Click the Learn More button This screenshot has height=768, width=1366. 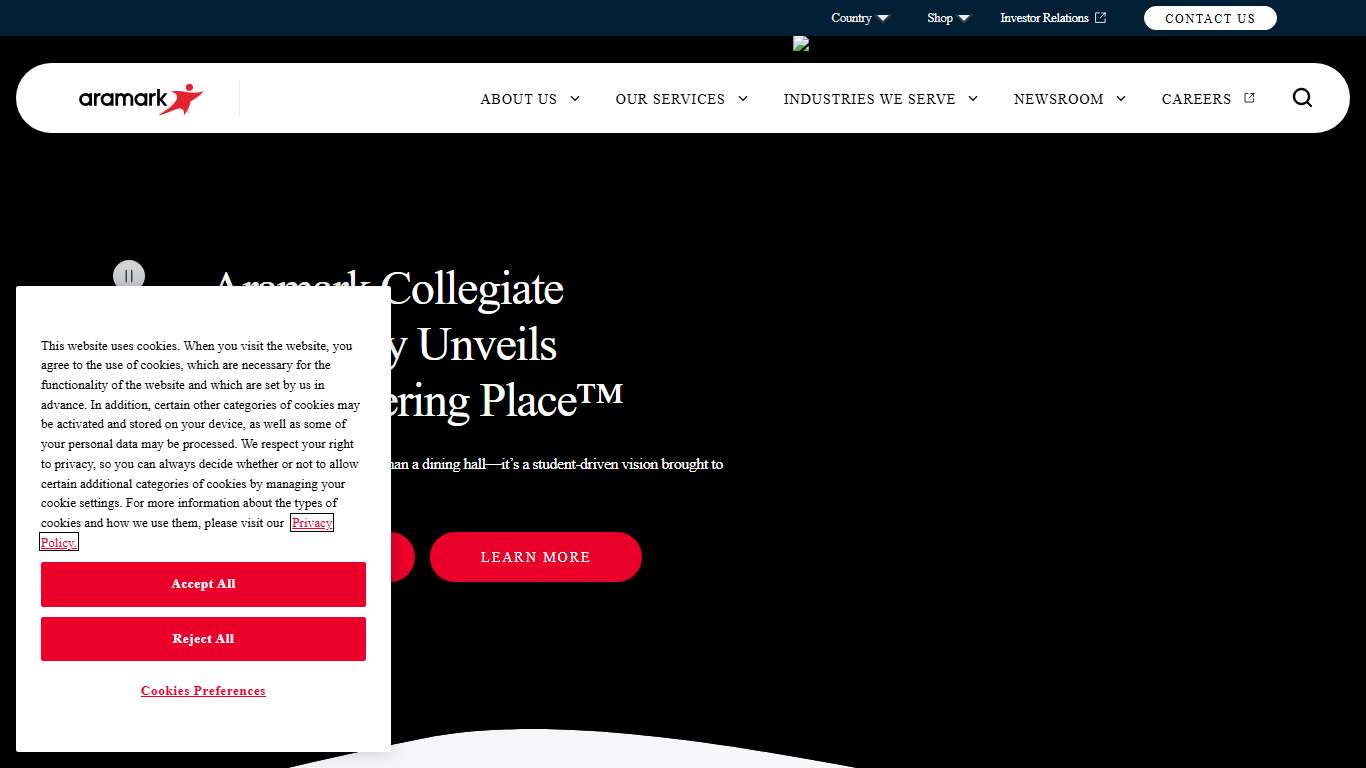click(535, 557)
